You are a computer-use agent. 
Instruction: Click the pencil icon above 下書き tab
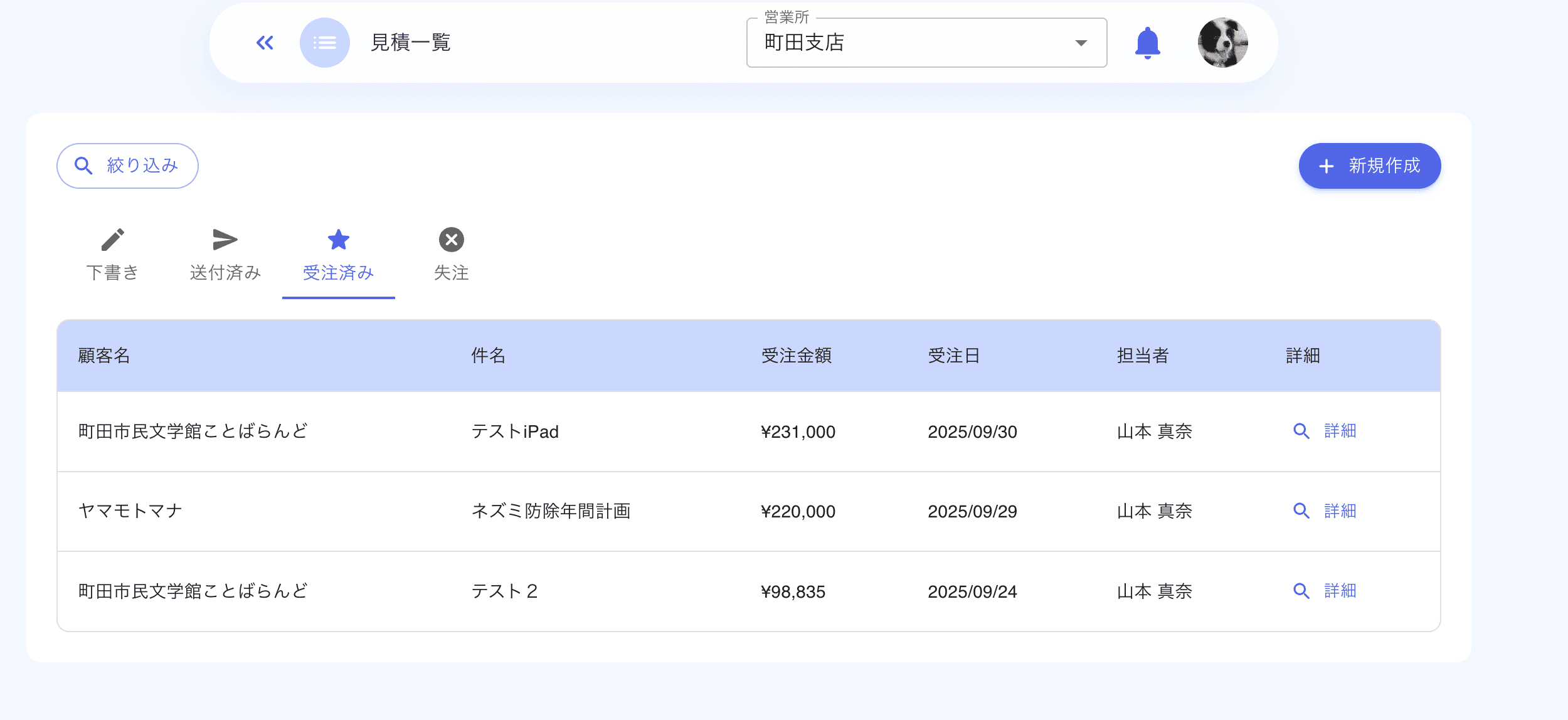[113, 240]
